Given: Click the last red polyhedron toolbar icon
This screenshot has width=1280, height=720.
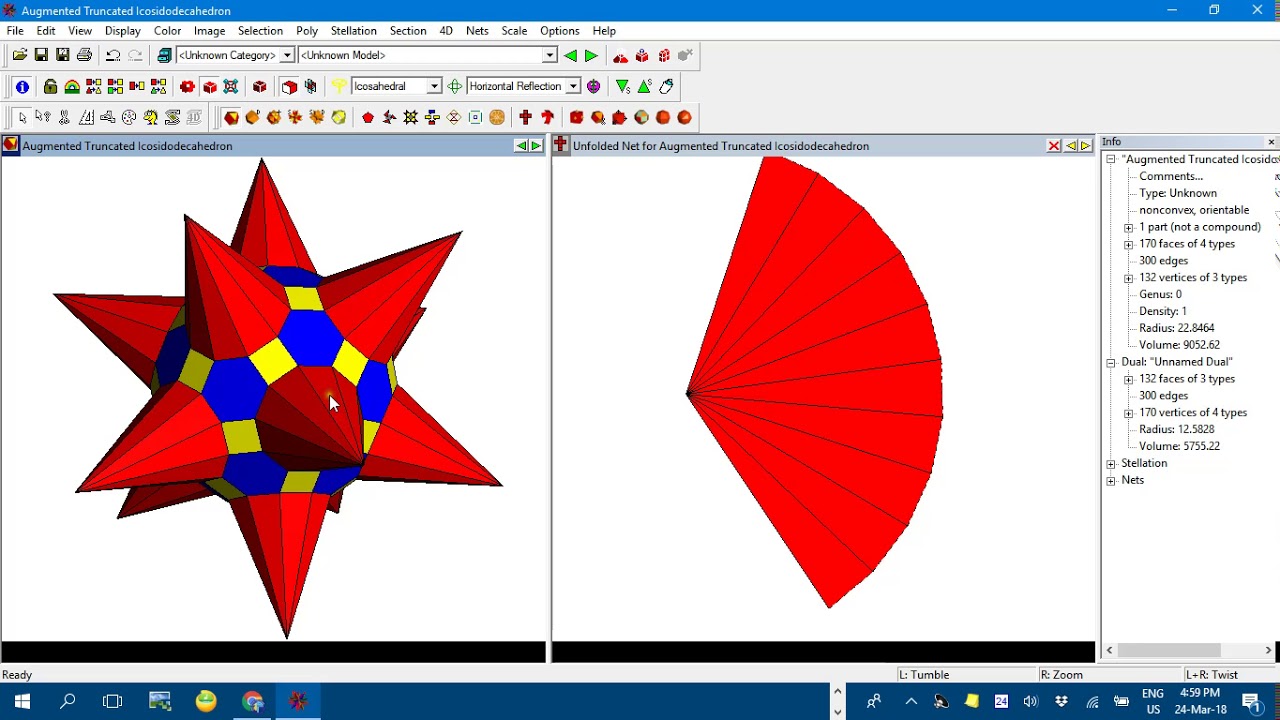Looking at the screenshot, I should [684, 118].
